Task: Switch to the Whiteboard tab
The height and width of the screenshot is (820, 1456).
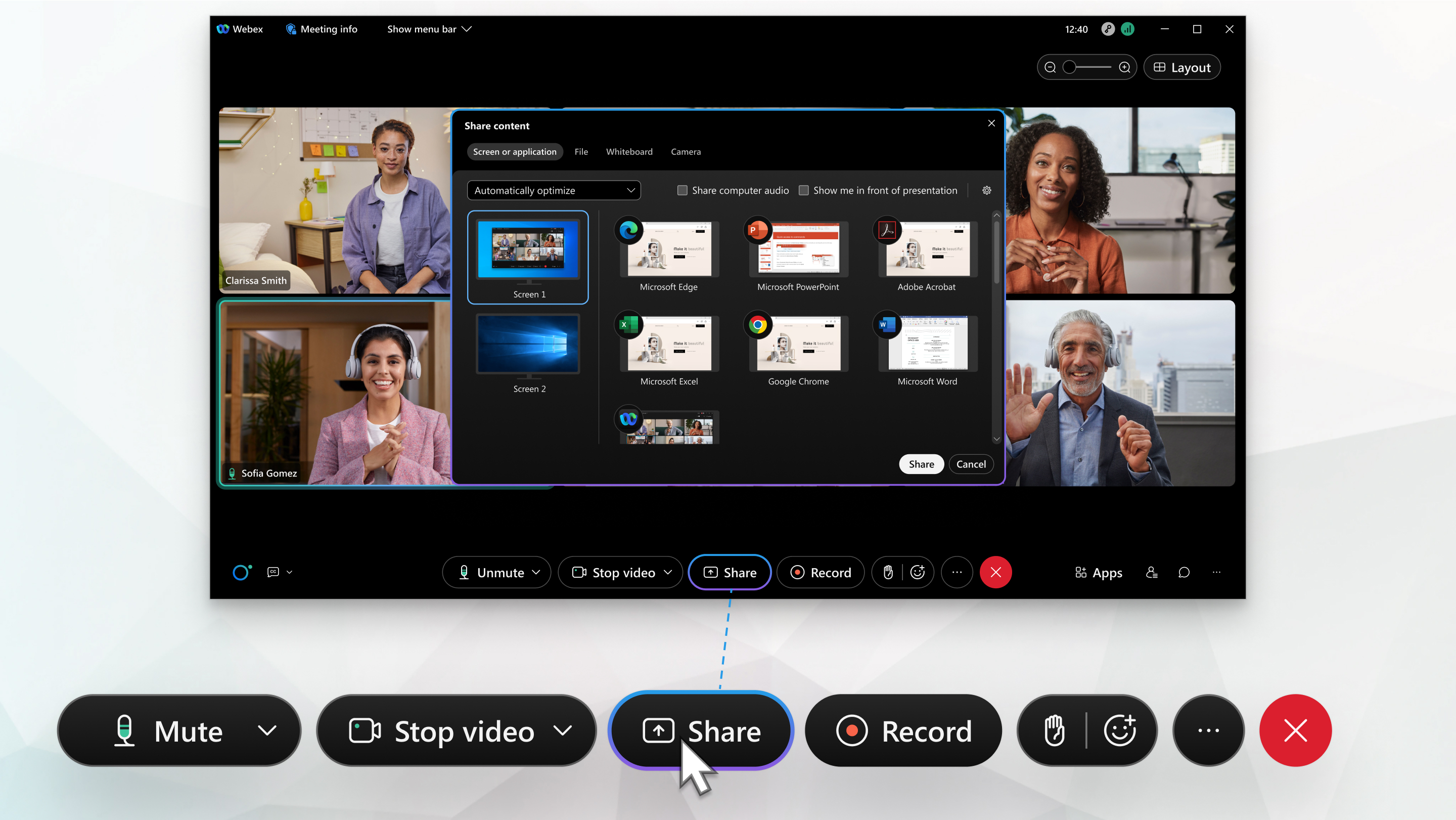Action: pyautogui.click(x=629, y=151)
